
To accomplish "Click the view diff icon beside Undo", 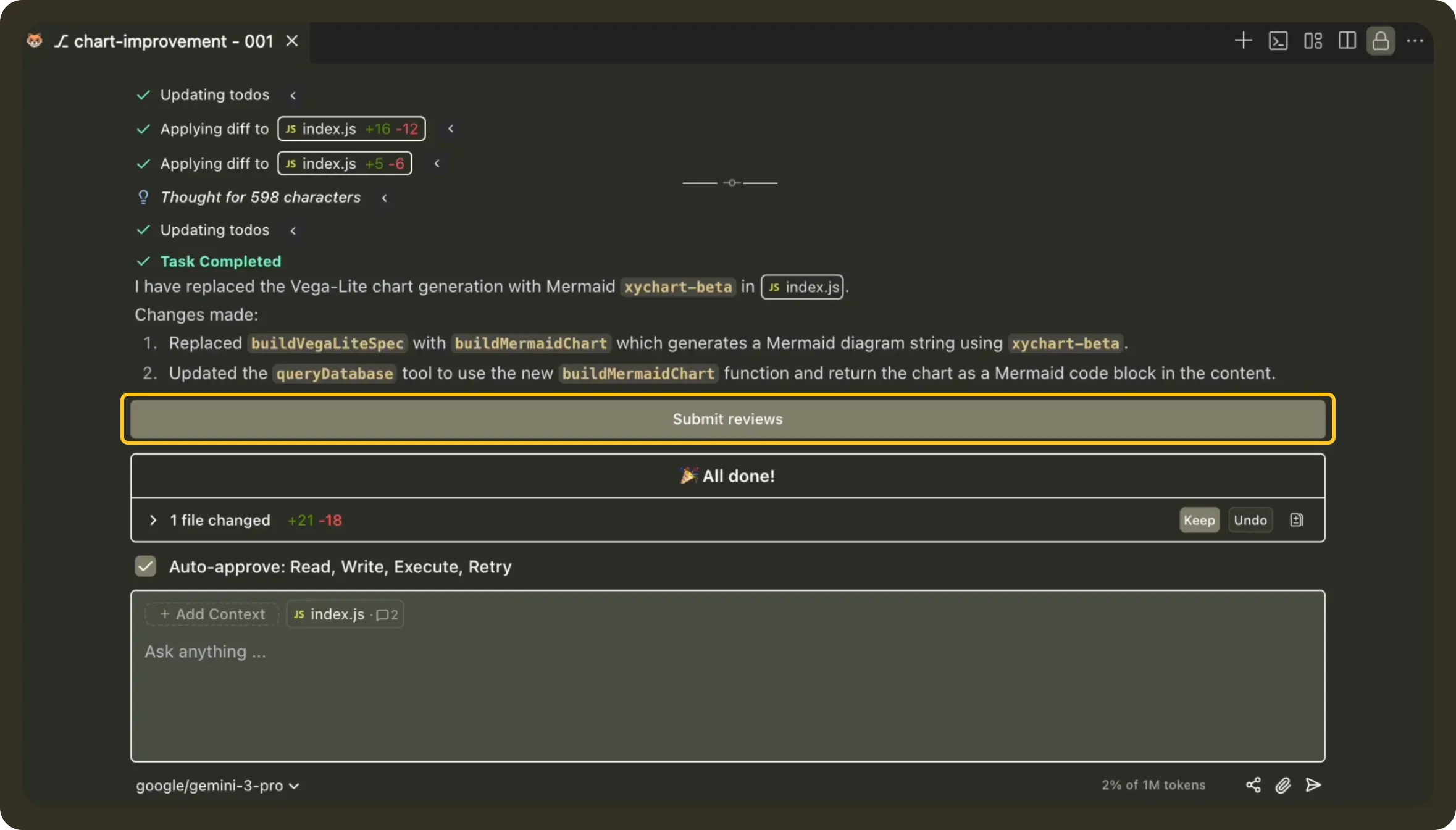I will tap(1297, 520).
